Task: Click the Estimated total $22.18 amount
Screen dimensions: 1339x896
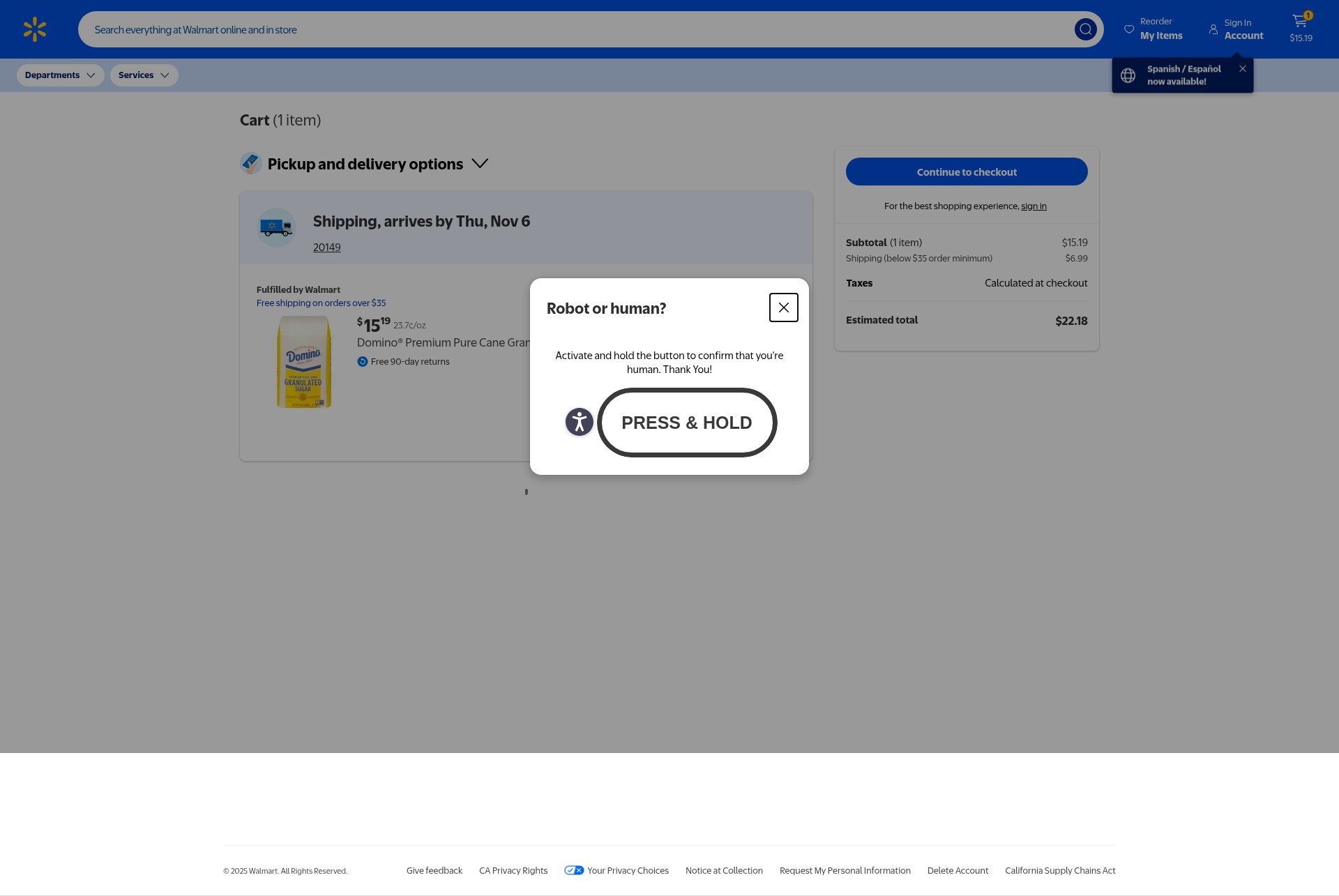Action: coord(1071,321)
